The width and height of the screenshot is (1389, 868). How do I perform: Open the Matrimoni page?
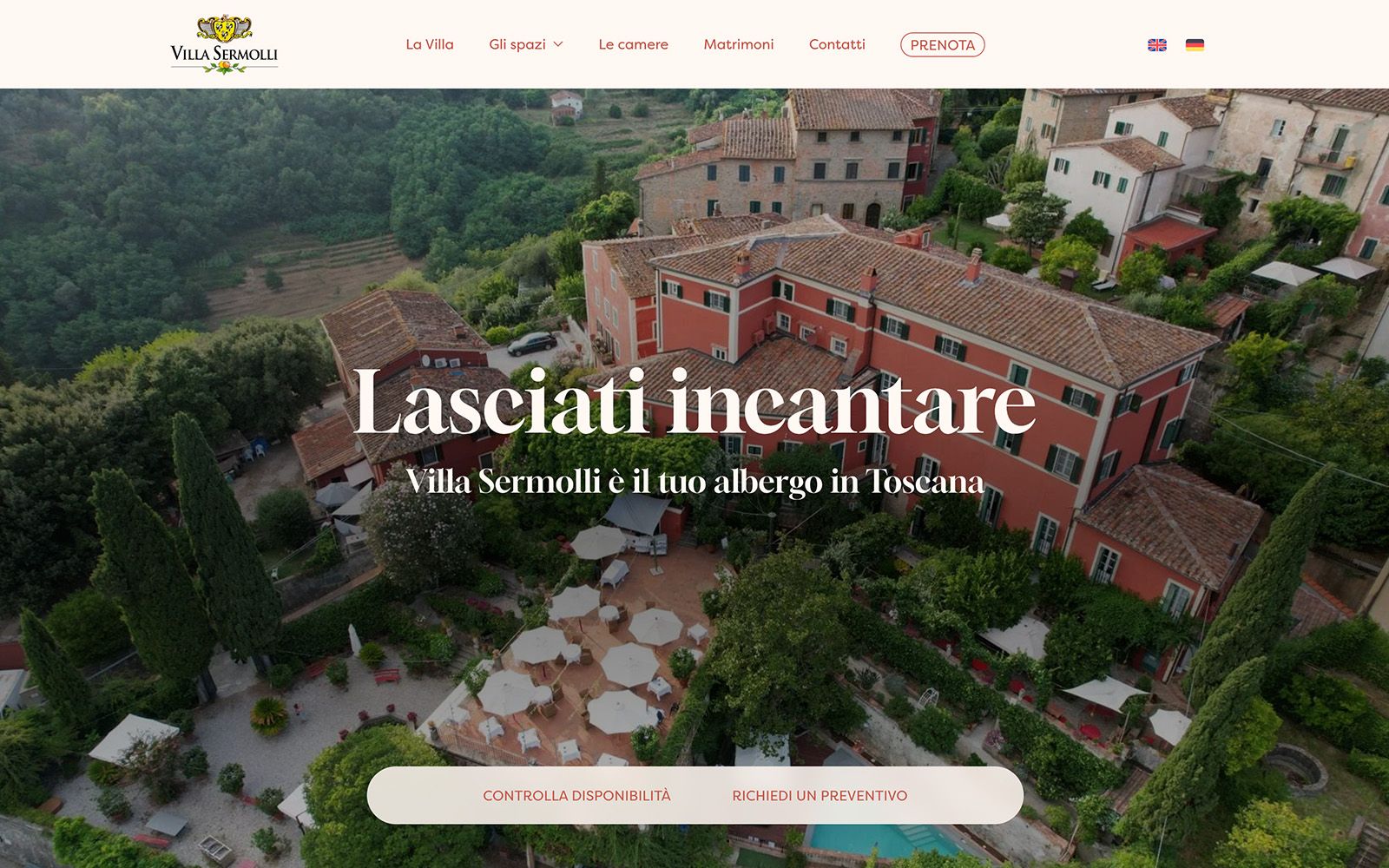click(x=738, y=44)
